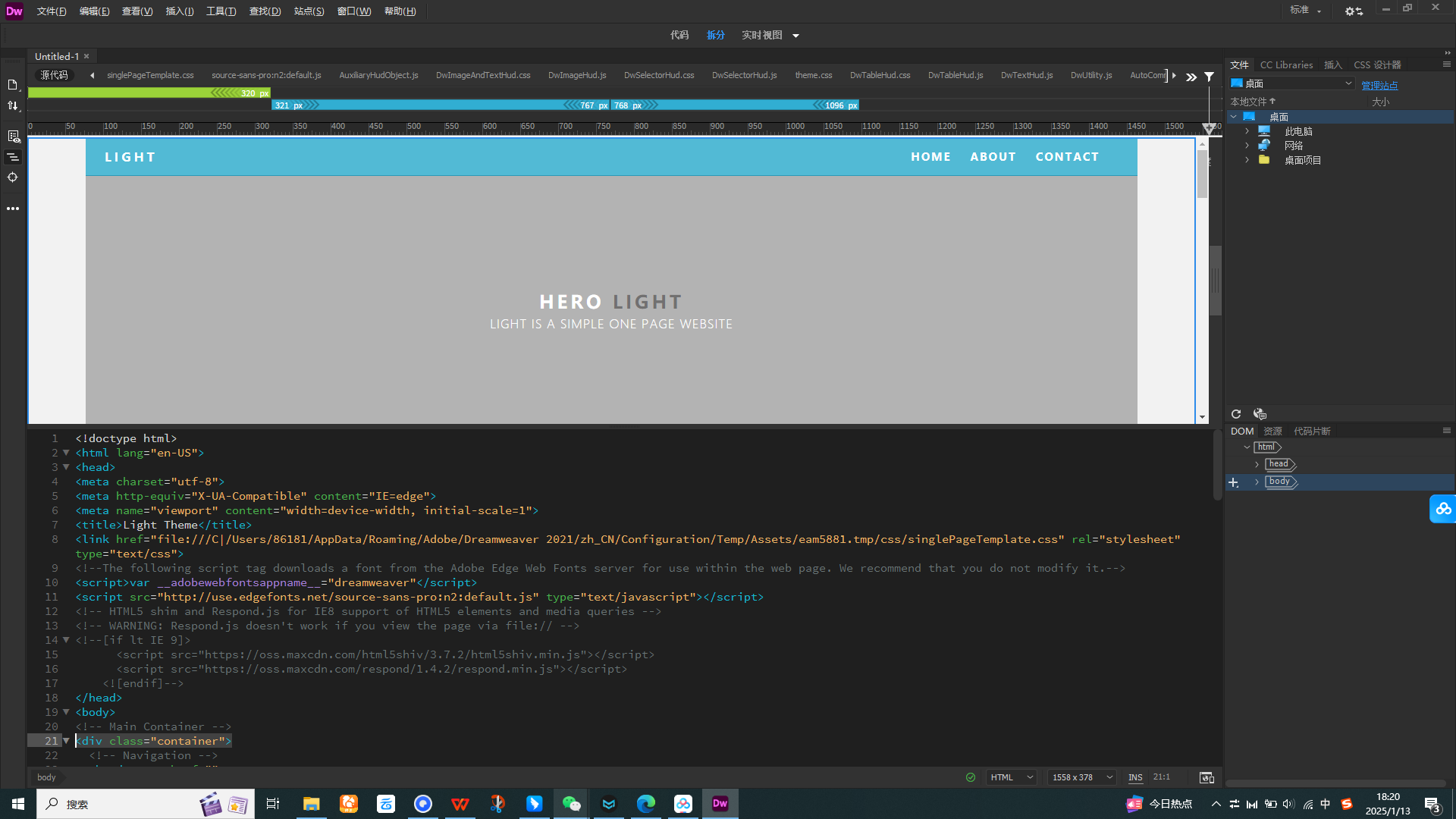Collapse the body tag on line 19
The width and height of the screenshot is (1456, 819).
[x=66, y=712]
